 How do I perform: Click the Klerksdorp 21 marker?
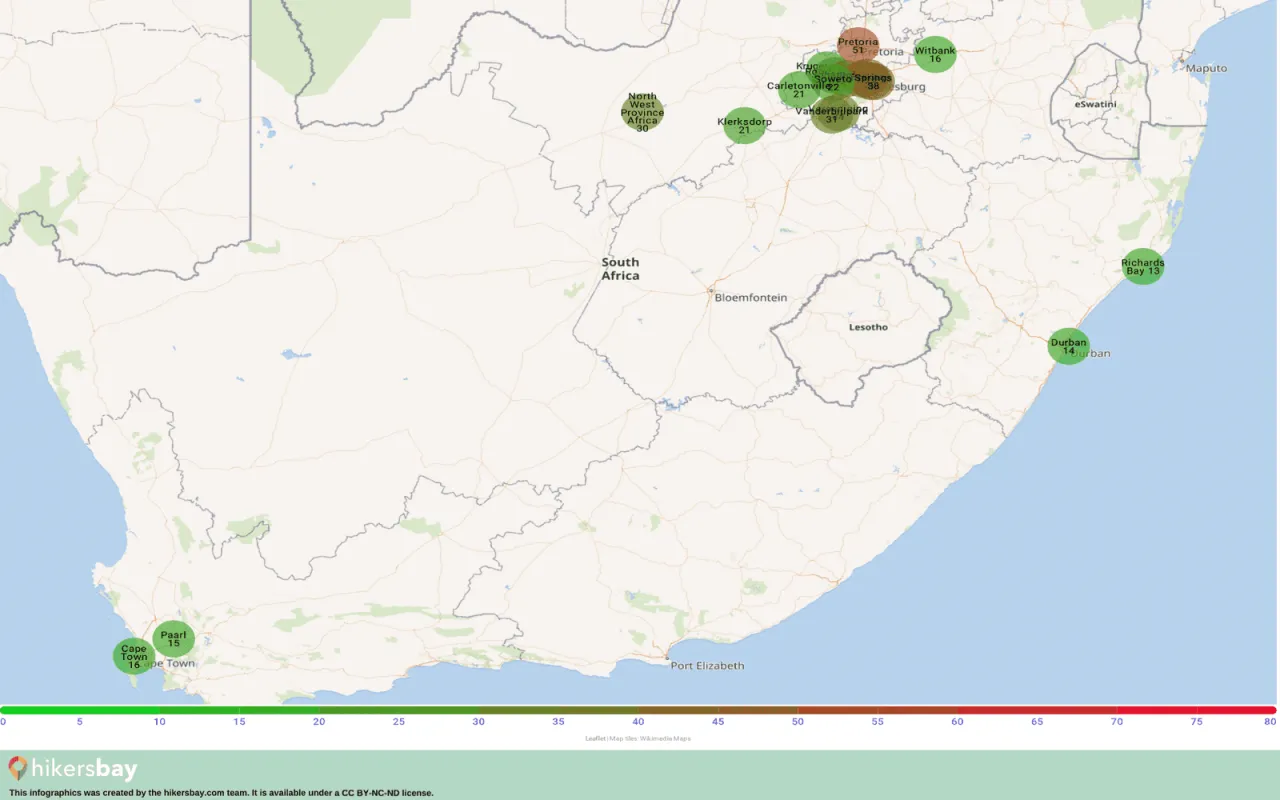(744, 125)
